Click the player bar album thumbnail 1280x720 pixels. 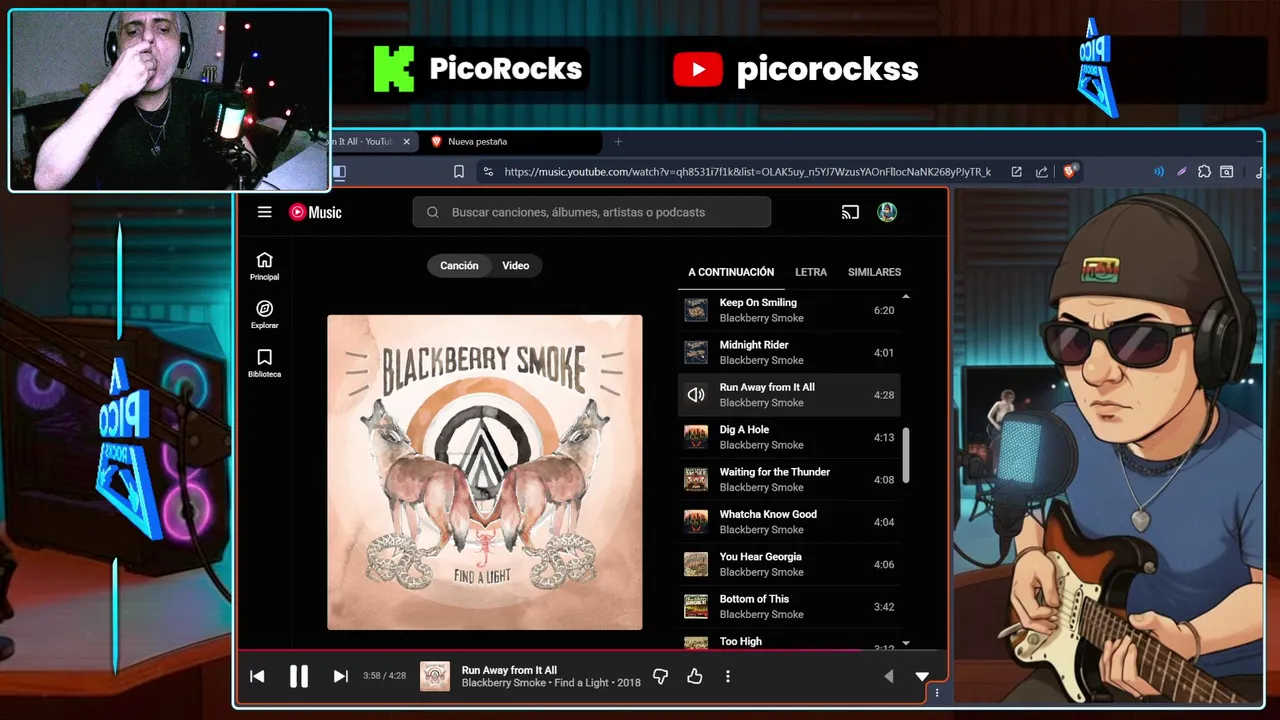point(435,676)
